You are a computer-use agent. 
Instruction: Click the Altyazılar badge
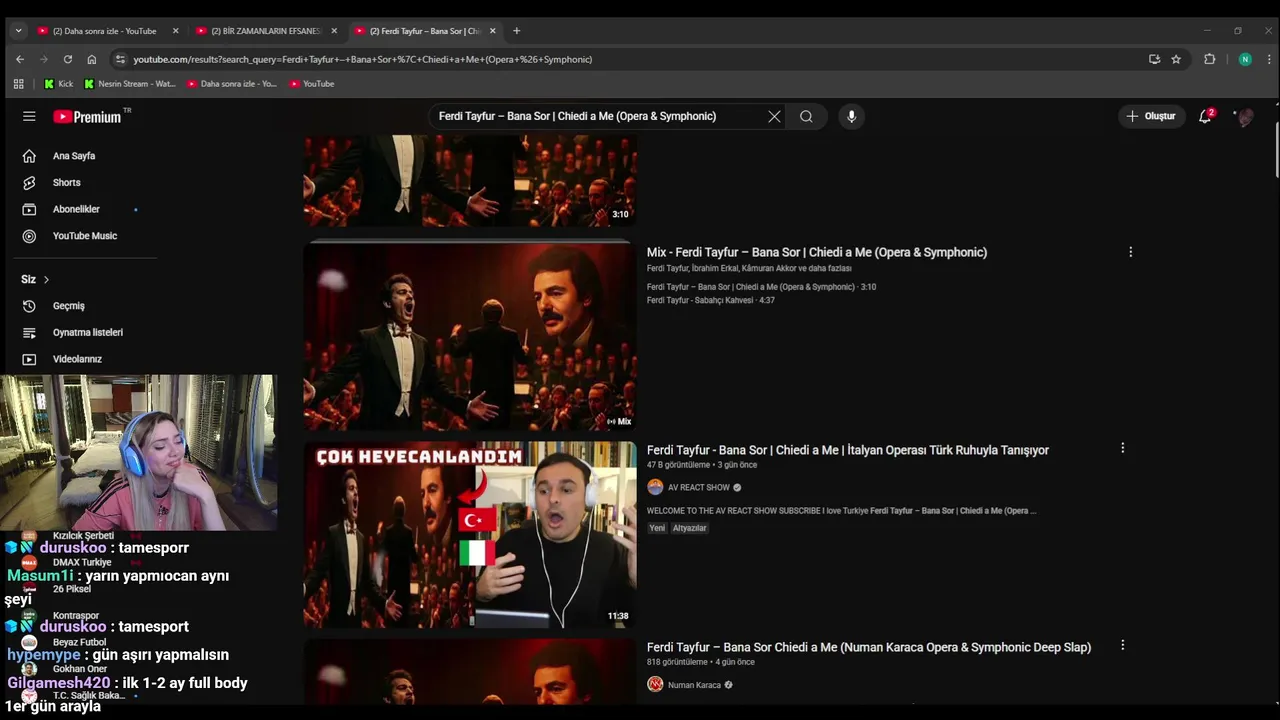tap(690, 528)
